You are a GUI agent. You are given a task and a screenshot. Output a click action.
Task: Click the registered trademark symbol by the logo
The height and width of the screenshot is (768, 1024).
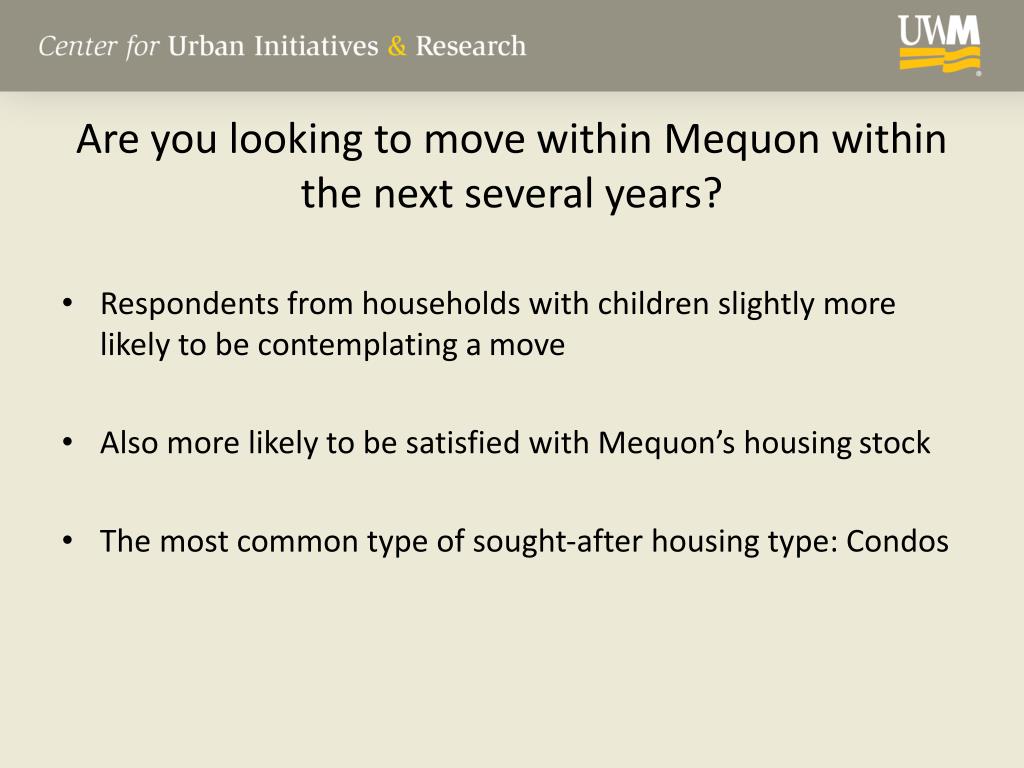coord(978,74)
